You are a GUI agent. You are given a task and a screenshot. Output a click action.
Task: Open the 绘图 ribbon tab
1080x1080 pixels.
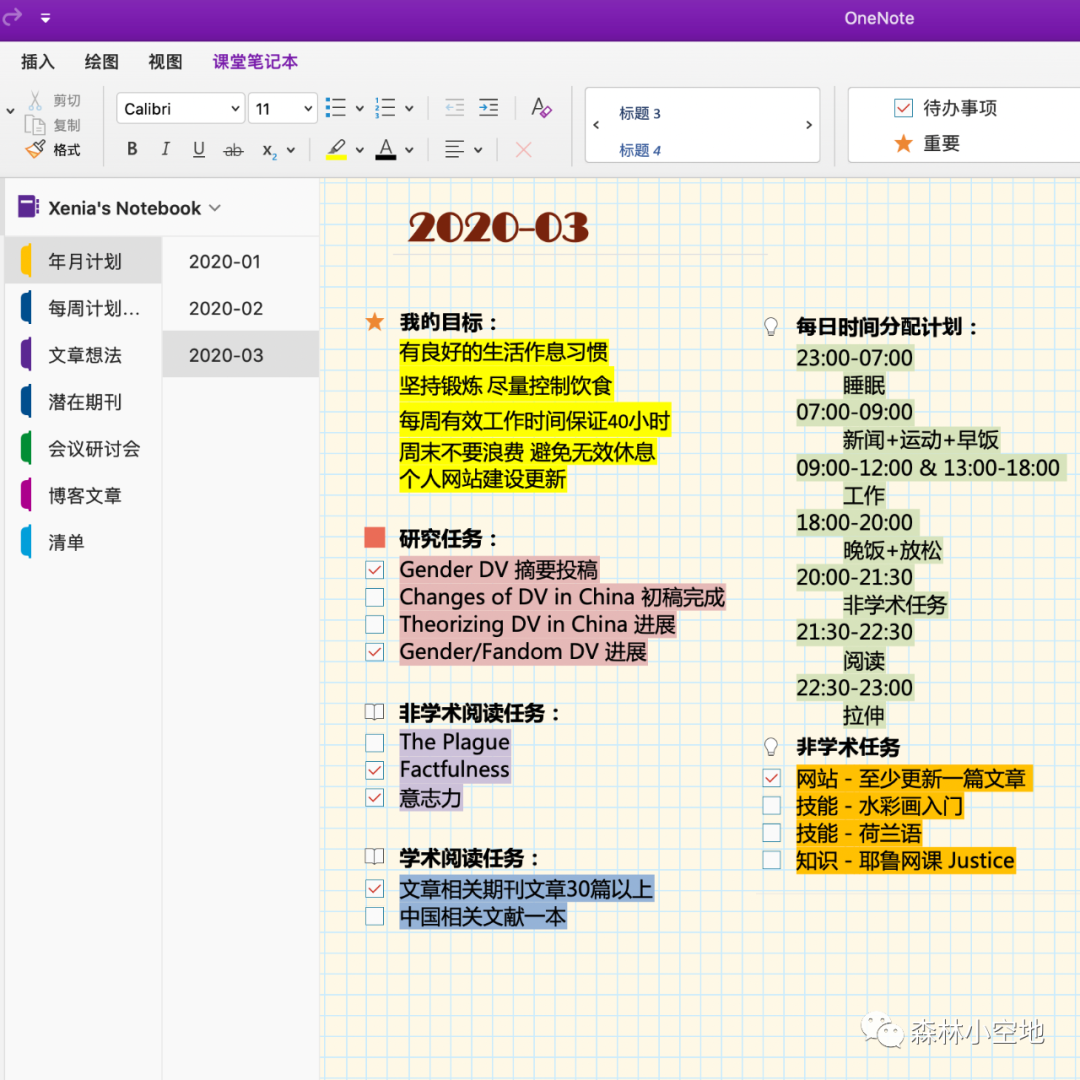pos(101,62)
